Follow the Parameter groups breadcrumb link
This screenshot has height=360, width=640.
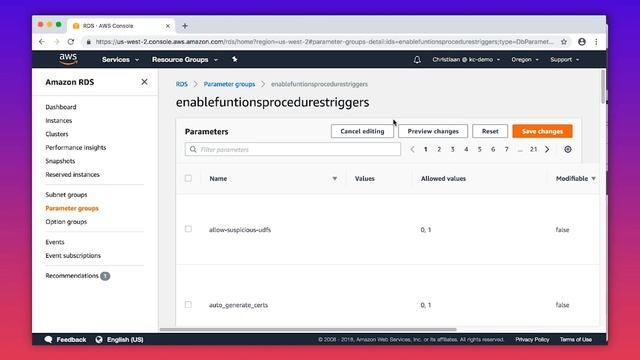coord(229,84)
